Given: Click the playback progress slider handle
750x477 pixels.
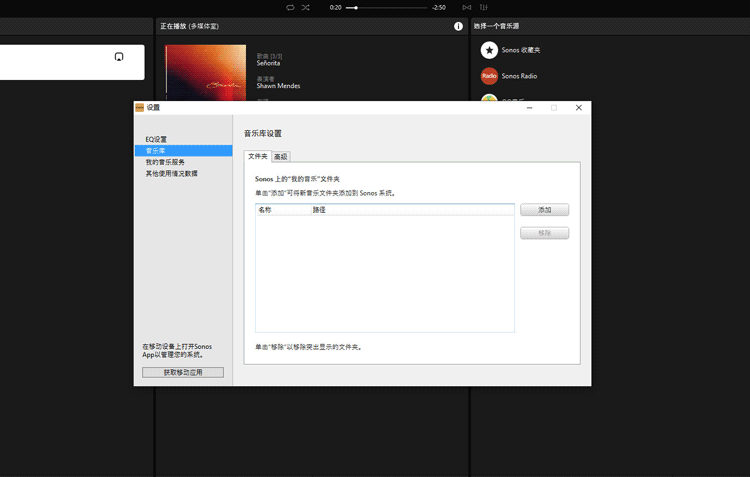Looking at the screenshot, I should (356, 8).
